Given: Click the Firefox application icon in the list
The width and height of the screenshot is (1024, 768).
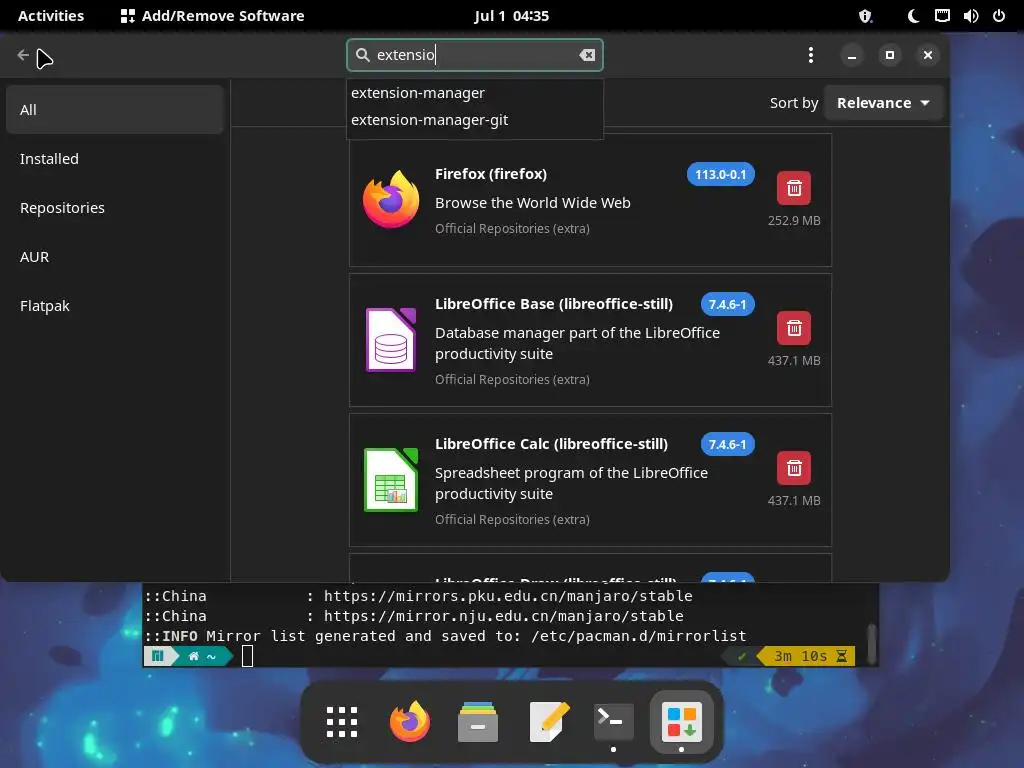Looking at the screenshot, I should pyautogui.click(x=391, y=199).
